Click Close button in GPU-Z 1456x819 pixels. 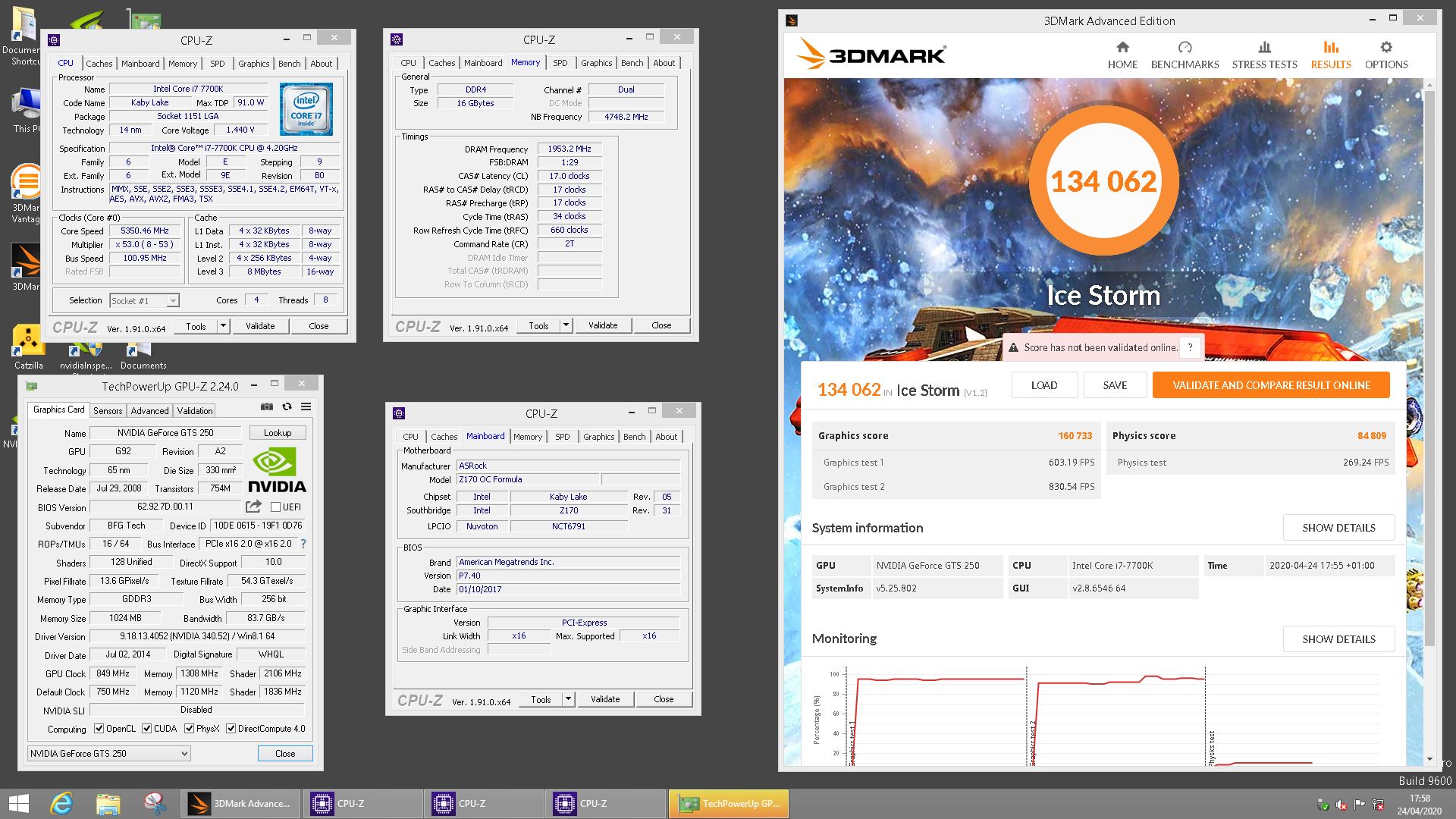[x=285, y=753]
